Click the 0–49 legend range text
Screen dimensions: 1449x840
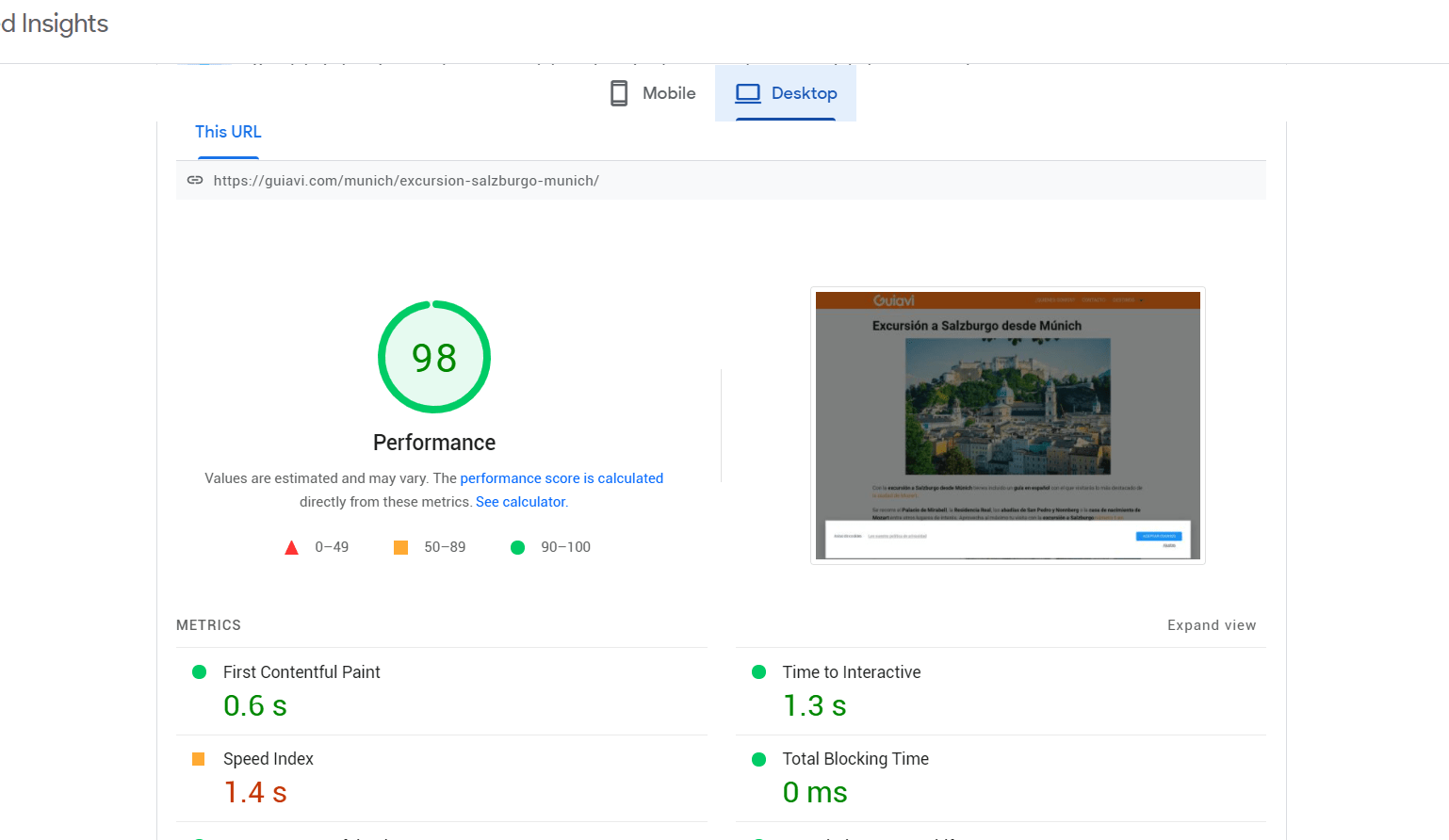(x=332, y=547)
